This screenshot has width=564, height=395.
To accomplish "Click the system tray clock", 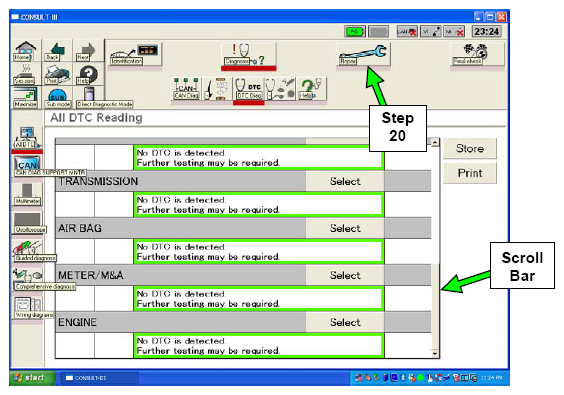I will pyautogui.click(x=491, y=378).
